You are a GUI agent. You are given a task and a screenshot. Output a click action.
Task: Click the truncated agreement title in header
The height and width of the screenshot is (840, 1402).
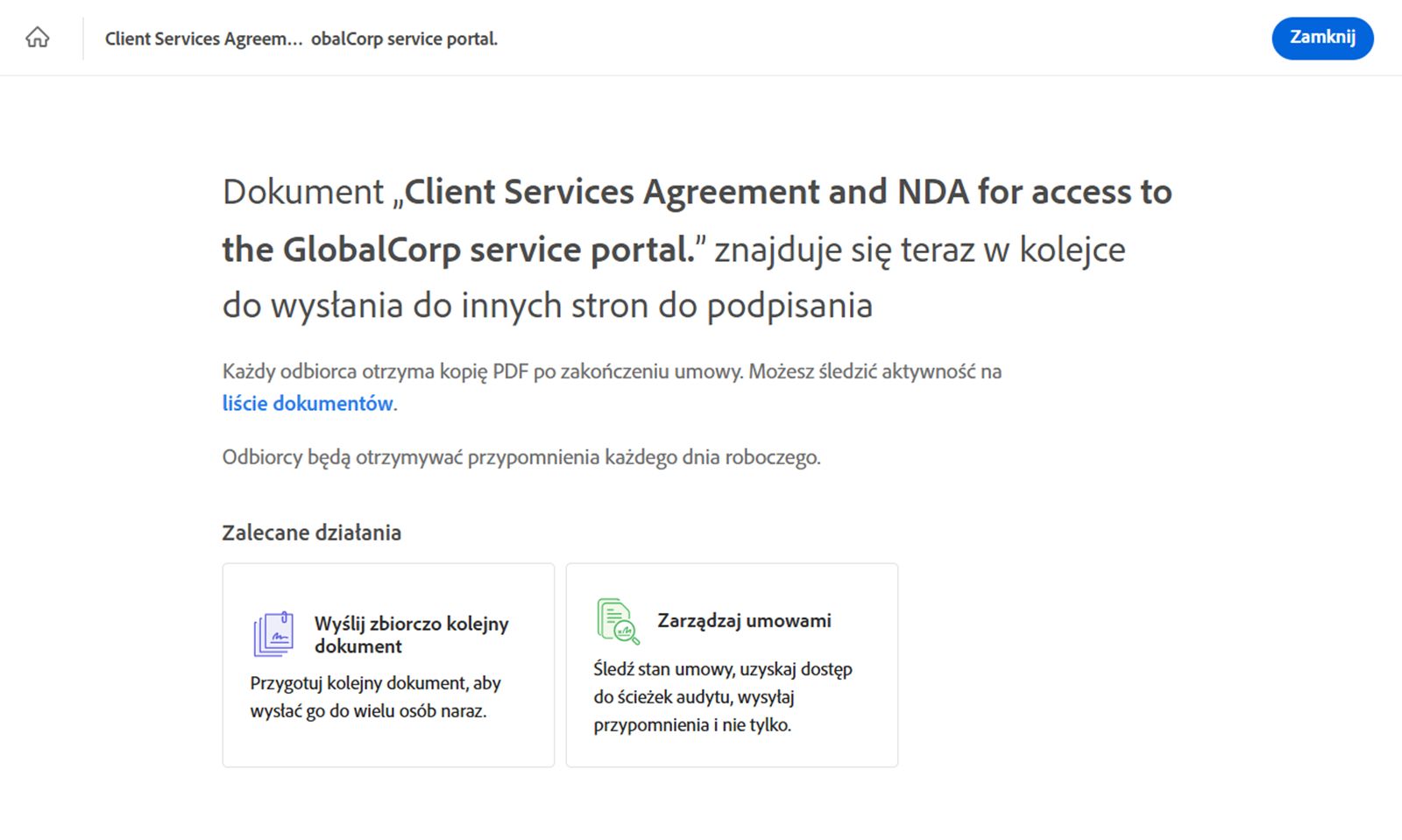[301, 39]
